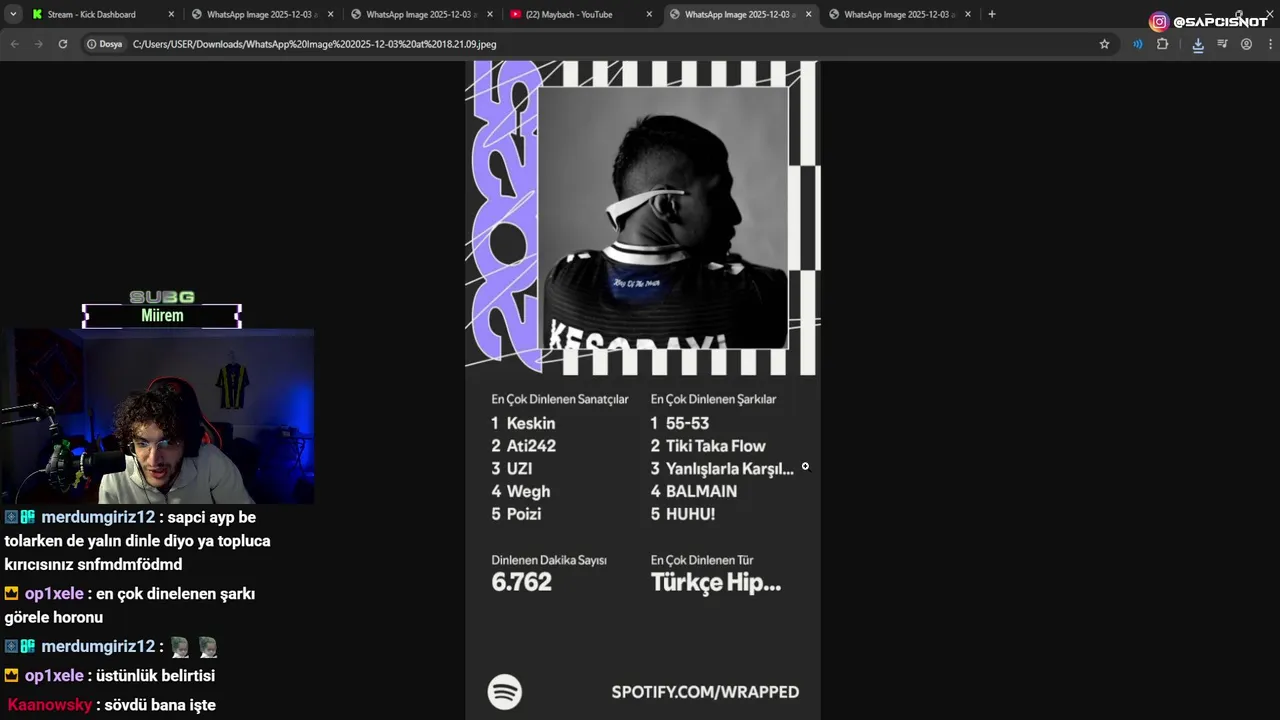This screenshot has height=720, width=1280.
Task: Reload the current page
Action: 63,44
